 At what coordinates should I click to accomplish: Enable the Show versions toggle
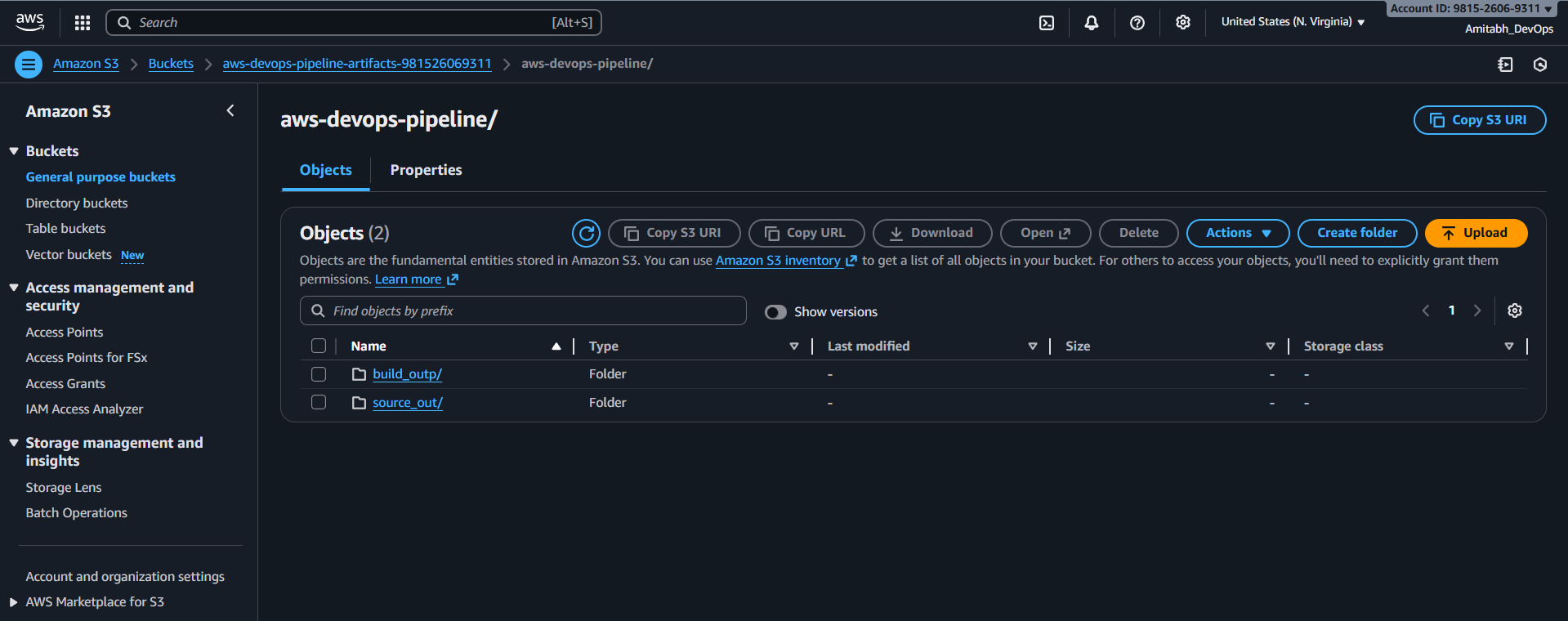point(775,312)
